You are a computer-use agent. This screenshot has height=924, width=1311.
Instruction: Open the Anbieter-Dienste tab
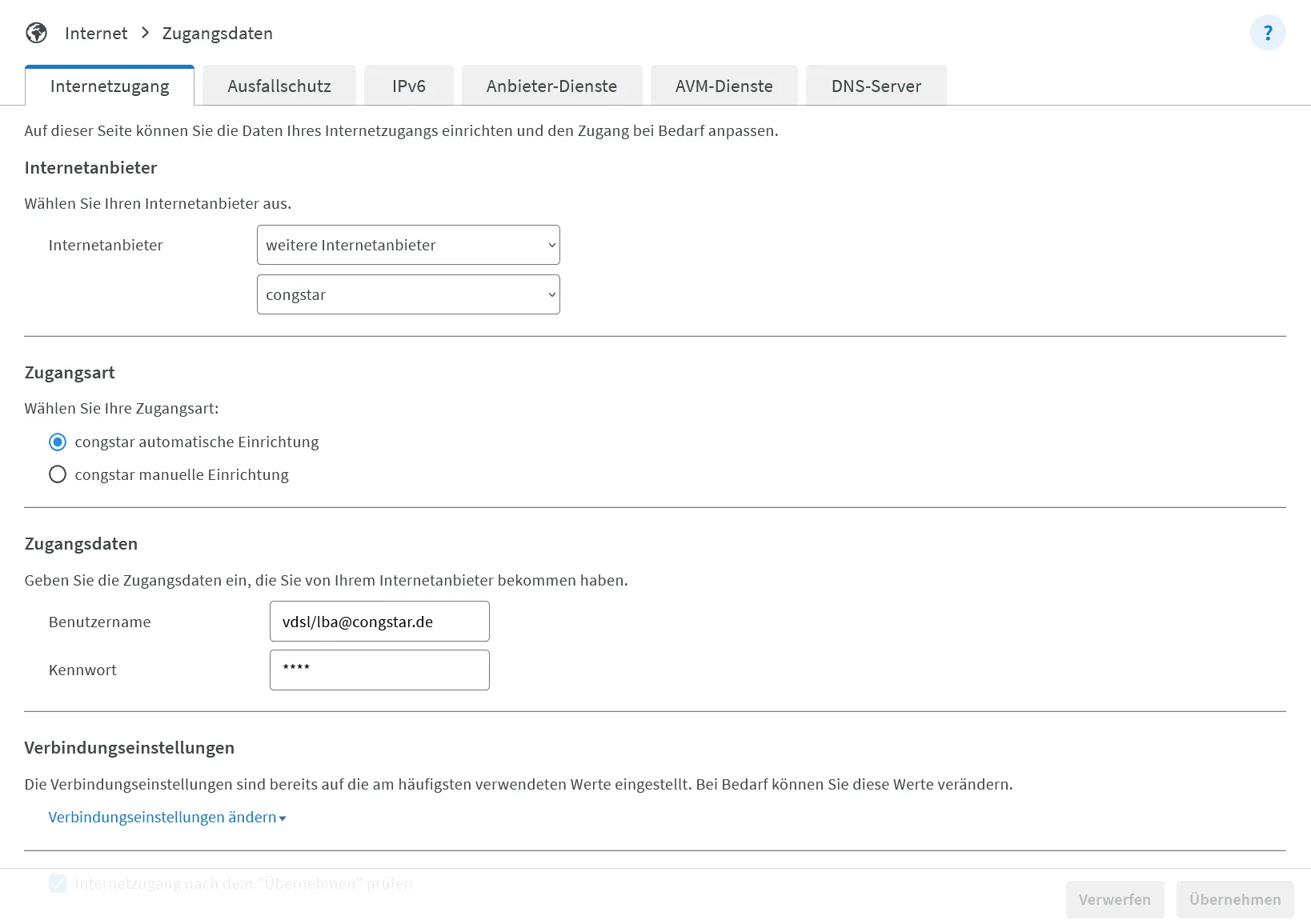pos(551,86)
